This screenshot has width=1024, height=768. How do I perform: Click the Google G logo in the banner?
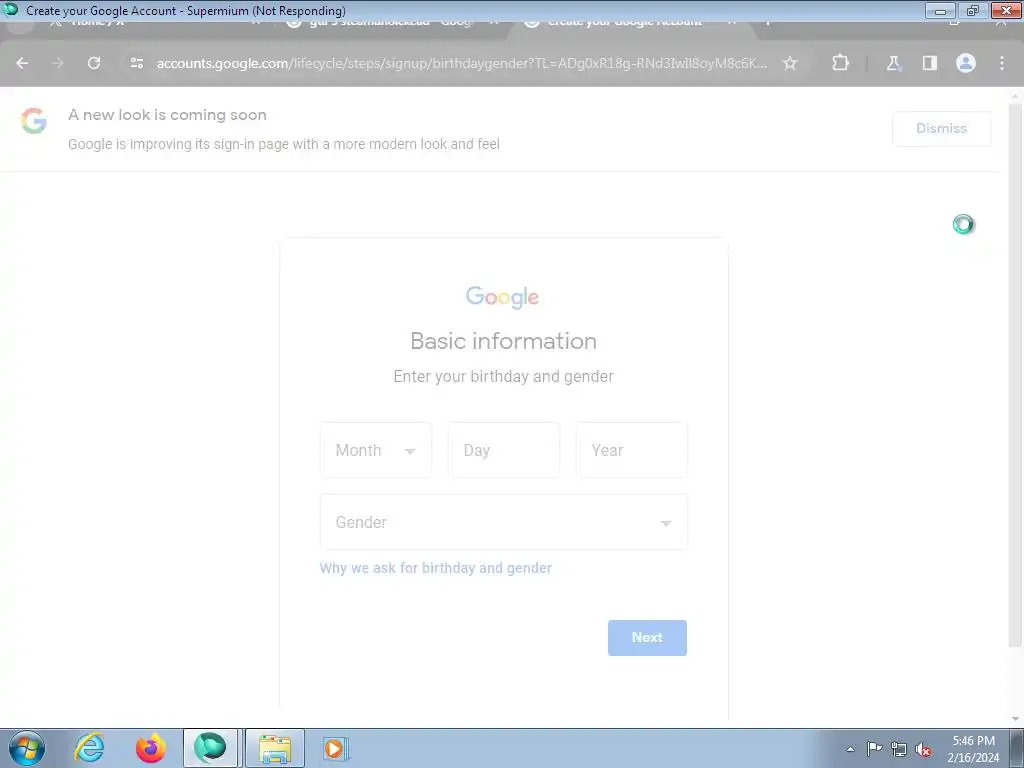pos(33,121)
